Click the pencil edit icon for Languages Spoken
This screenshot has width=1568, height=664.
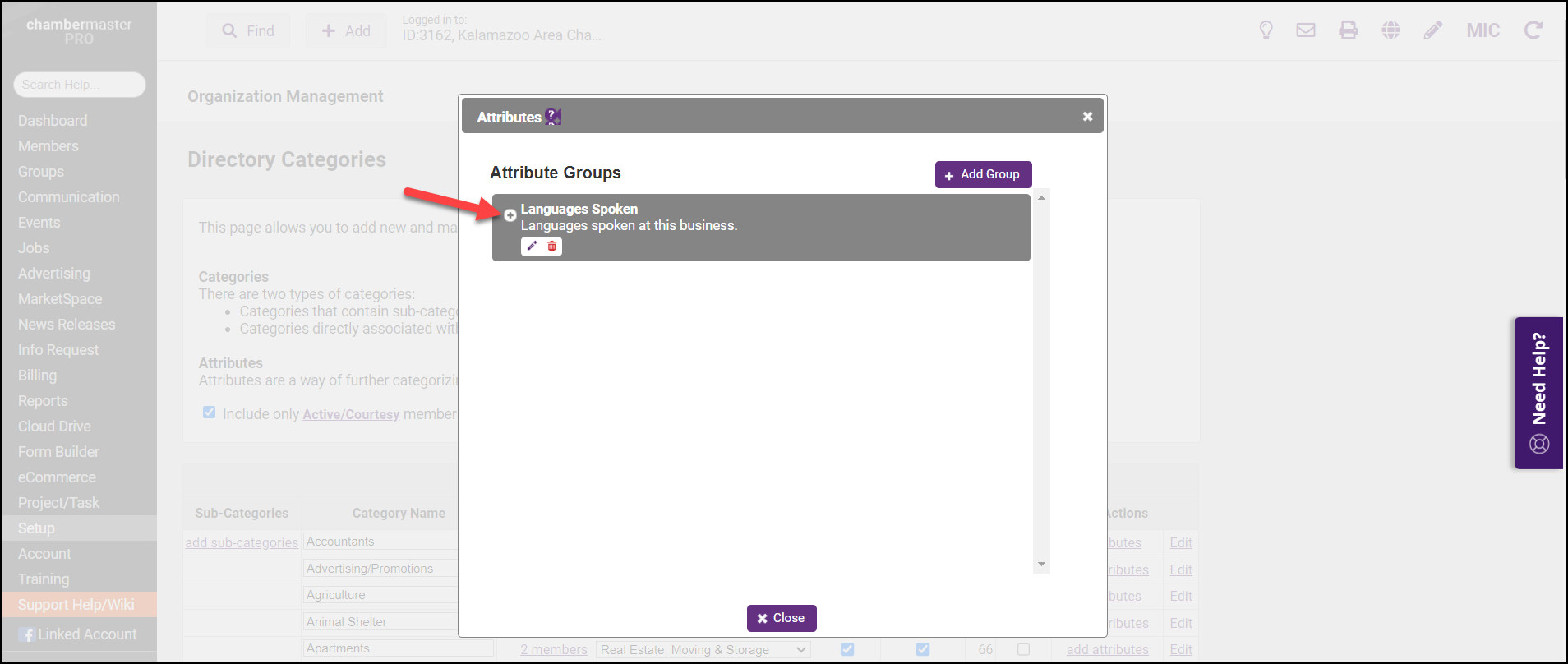532,247
